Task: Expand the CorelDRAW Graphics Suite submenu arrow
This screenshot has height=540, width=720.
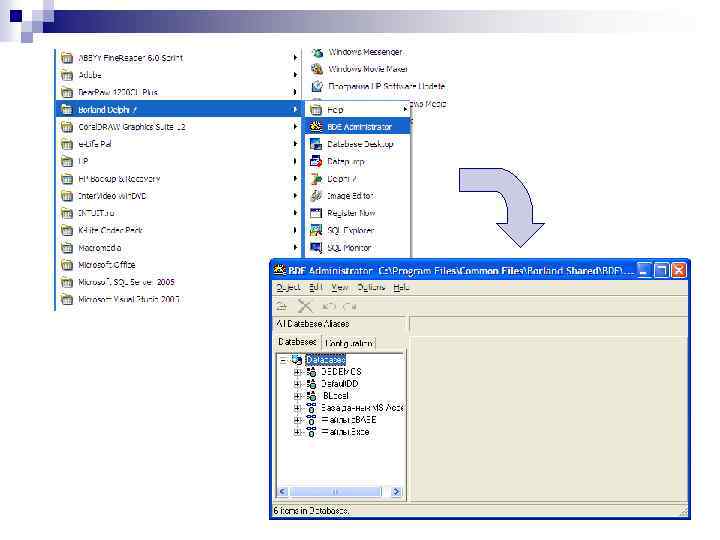Action: pyautogui.click(x=295, y=127)
